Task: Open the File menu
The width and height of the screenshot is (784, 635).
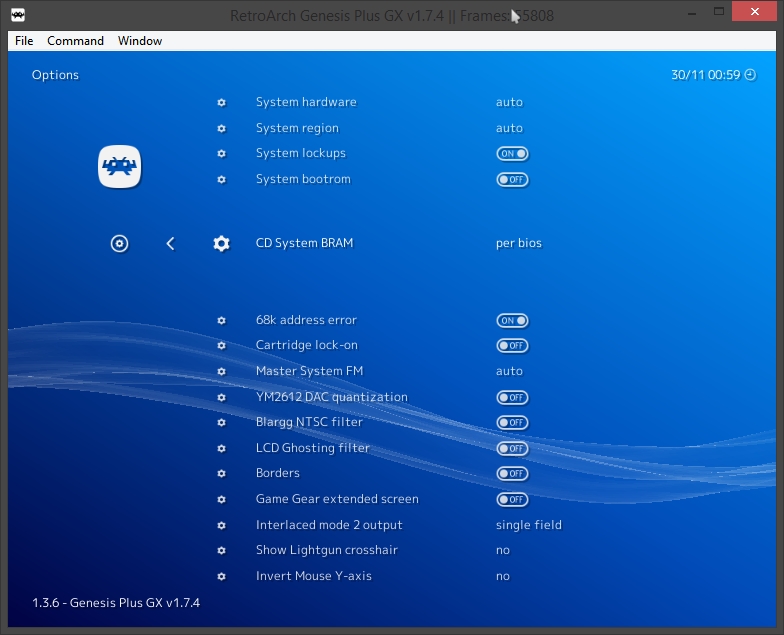Action: (x=24, y=41)
